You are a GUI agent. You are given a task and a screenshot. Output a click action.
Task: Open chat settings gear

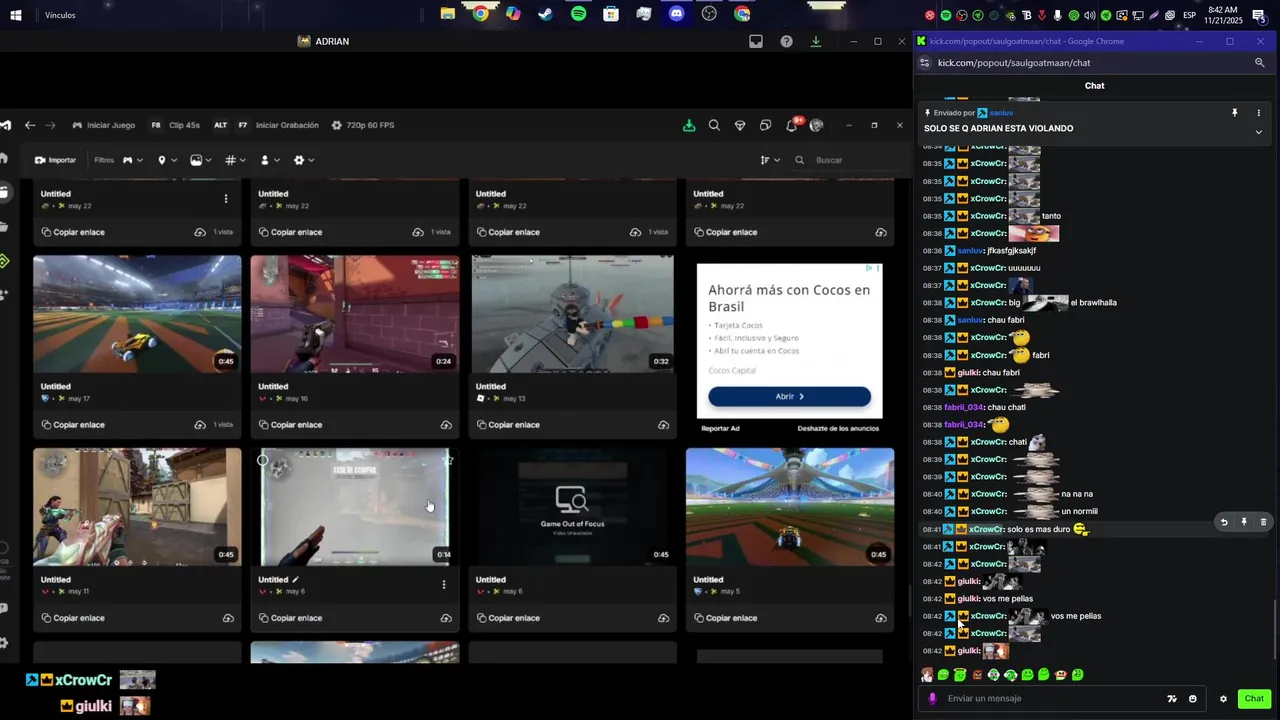click(1223, 699)
